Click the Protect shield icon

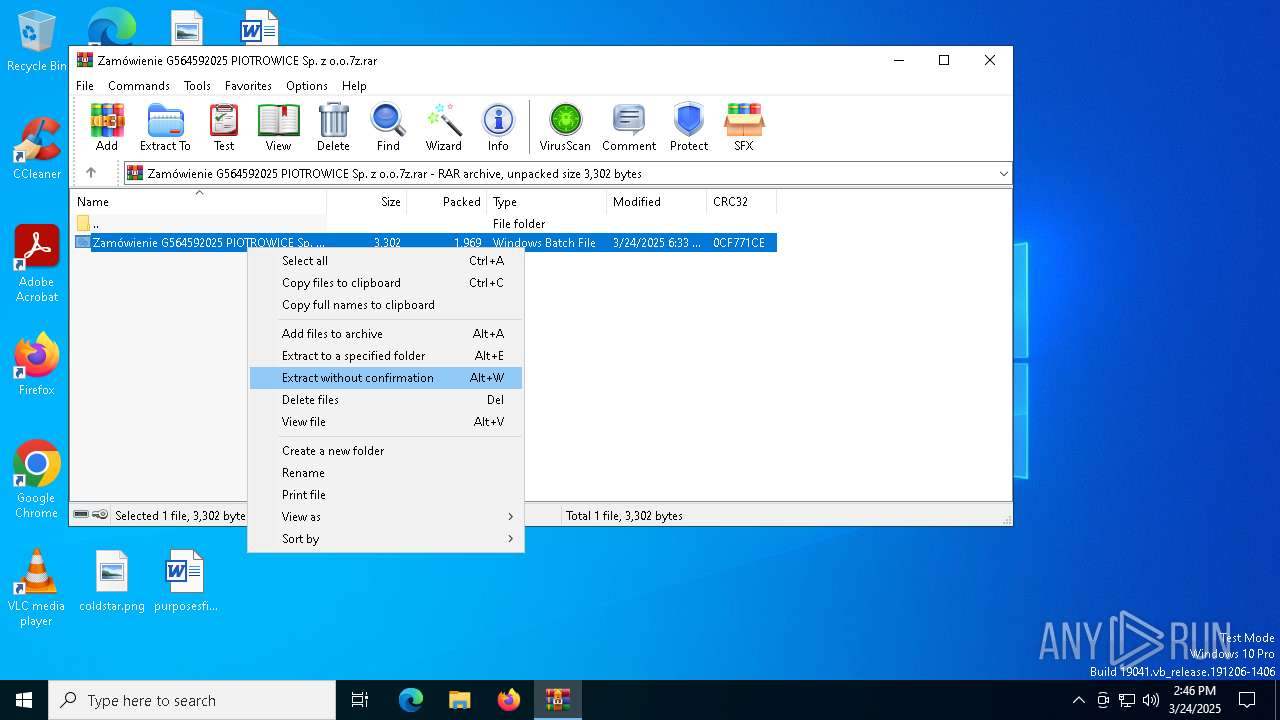[689, 127]
